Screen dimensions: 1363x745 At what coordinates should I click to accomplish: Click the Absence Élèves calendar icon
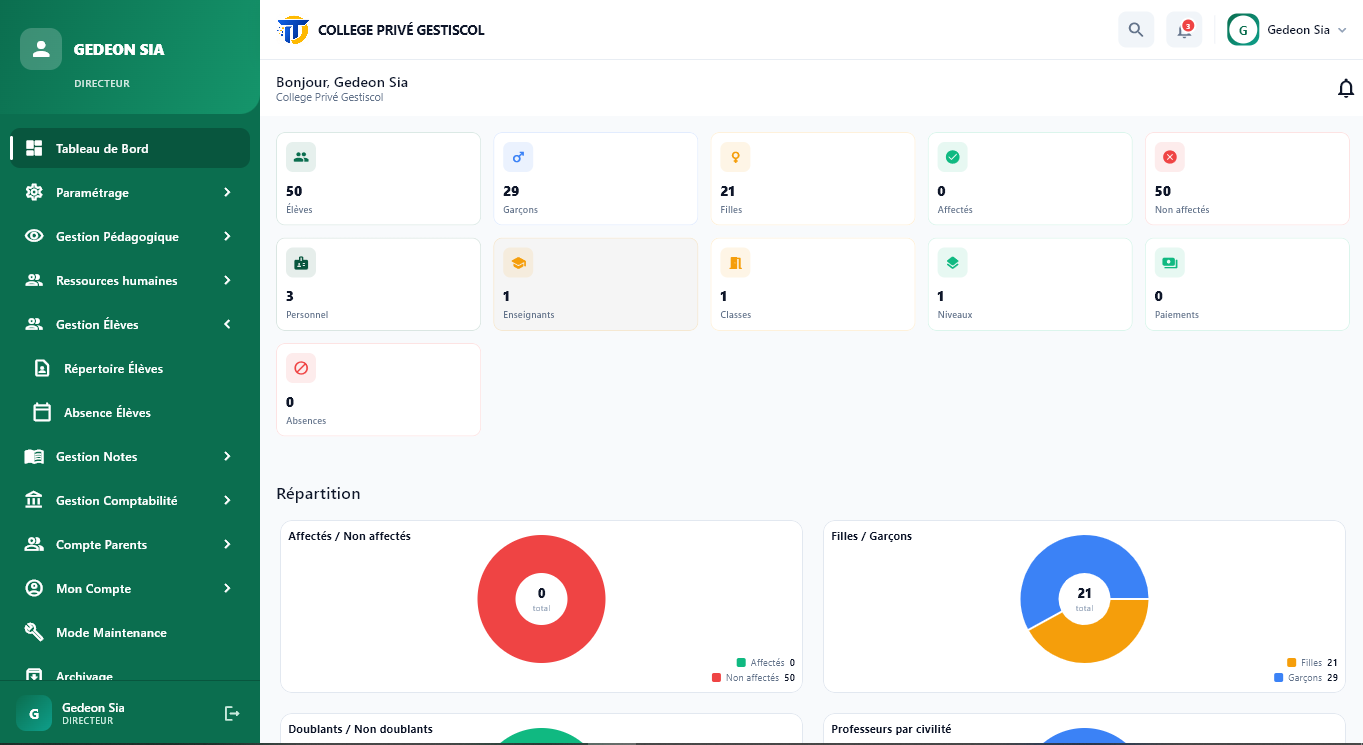click(42, 412)
